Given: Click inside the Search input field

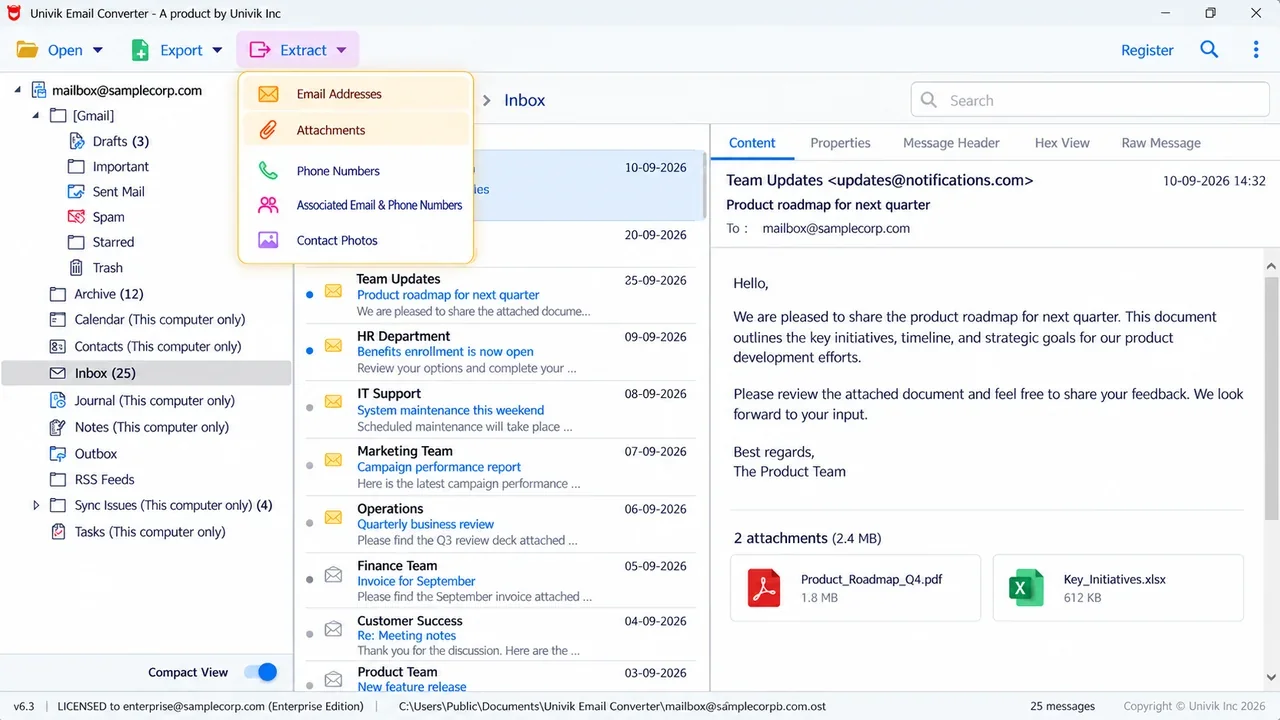Looking at the screenshot, I should pyautogui.click(x=1090, y=100).
